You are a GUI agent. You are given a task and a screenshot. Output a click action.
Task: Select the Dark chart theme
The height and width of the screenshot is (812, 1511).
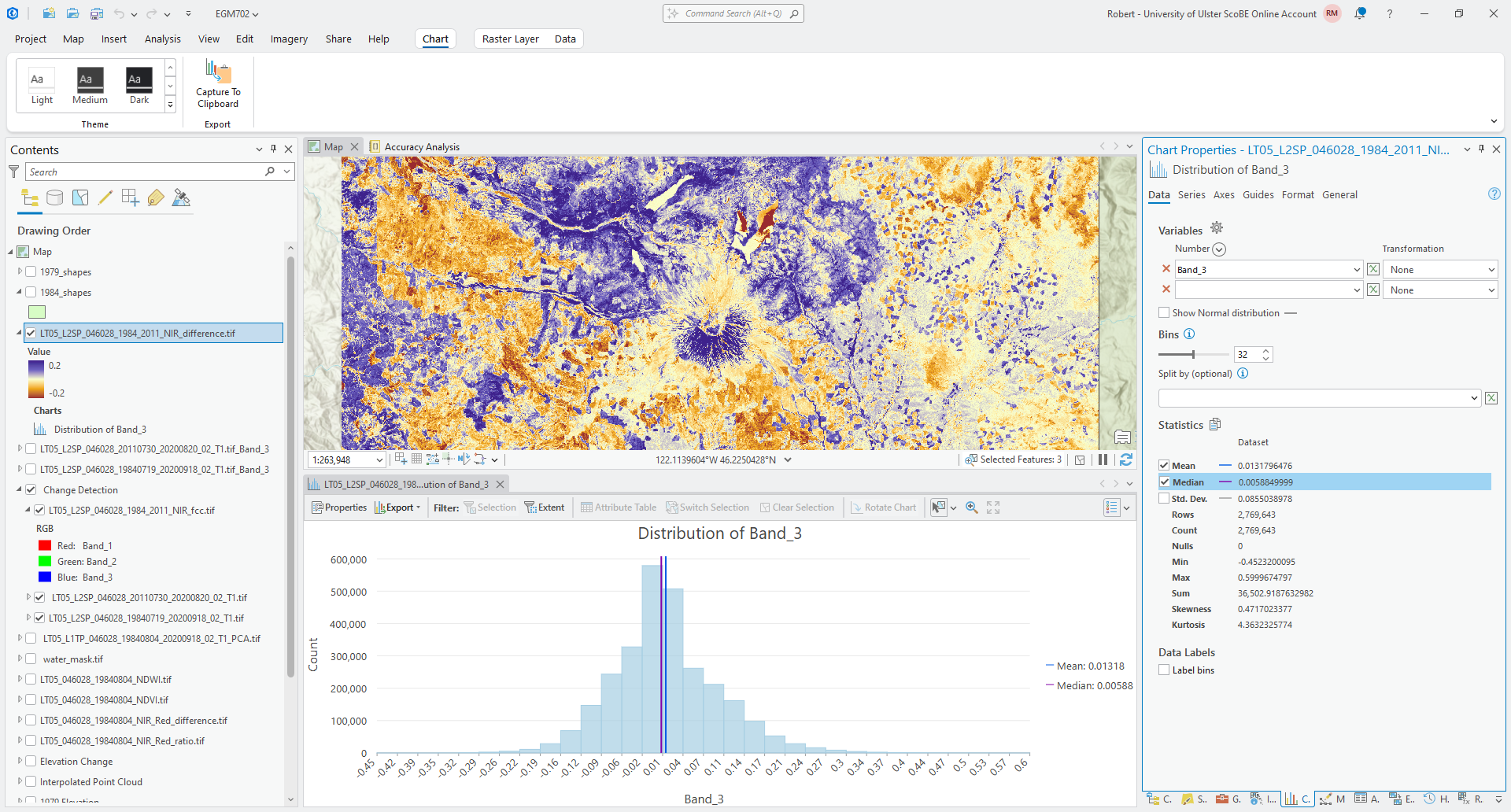point(139,80)
